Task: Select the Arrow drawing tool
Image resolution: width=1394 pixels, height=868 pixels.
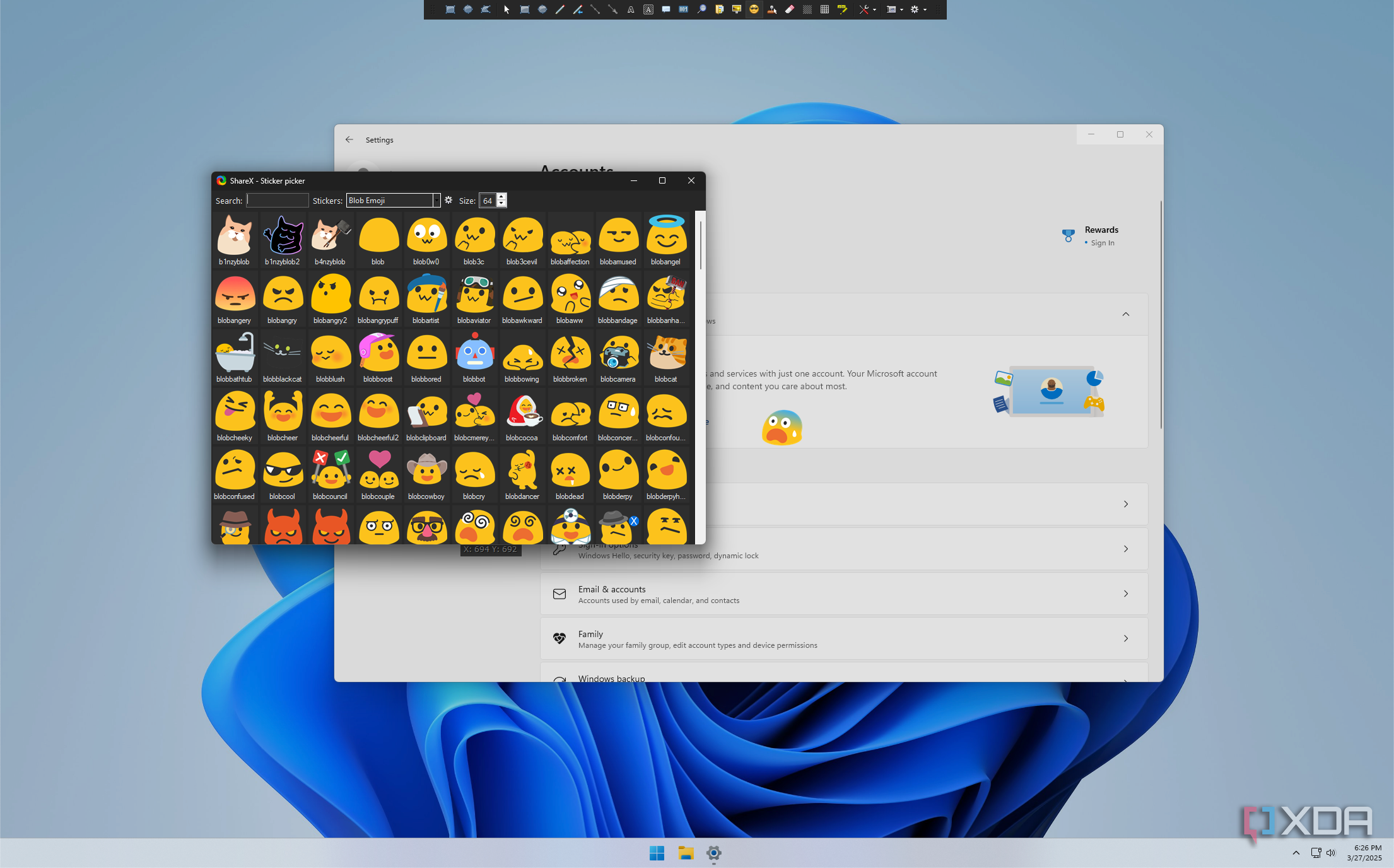Action: [x=612, y=9]
